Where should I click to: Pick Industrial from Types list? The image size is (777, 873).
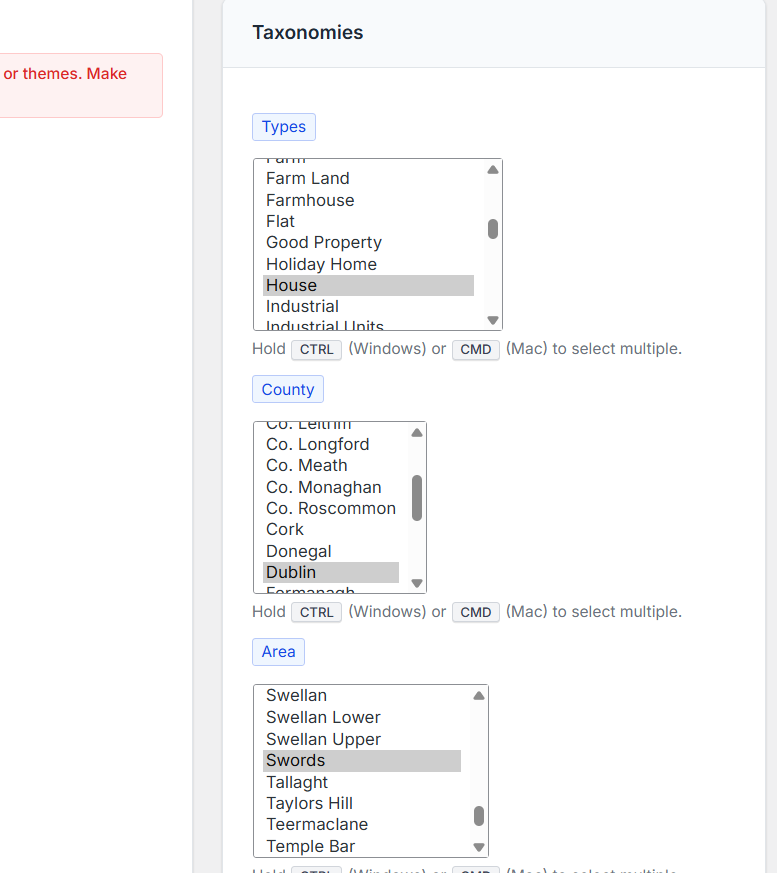[302, 306]
